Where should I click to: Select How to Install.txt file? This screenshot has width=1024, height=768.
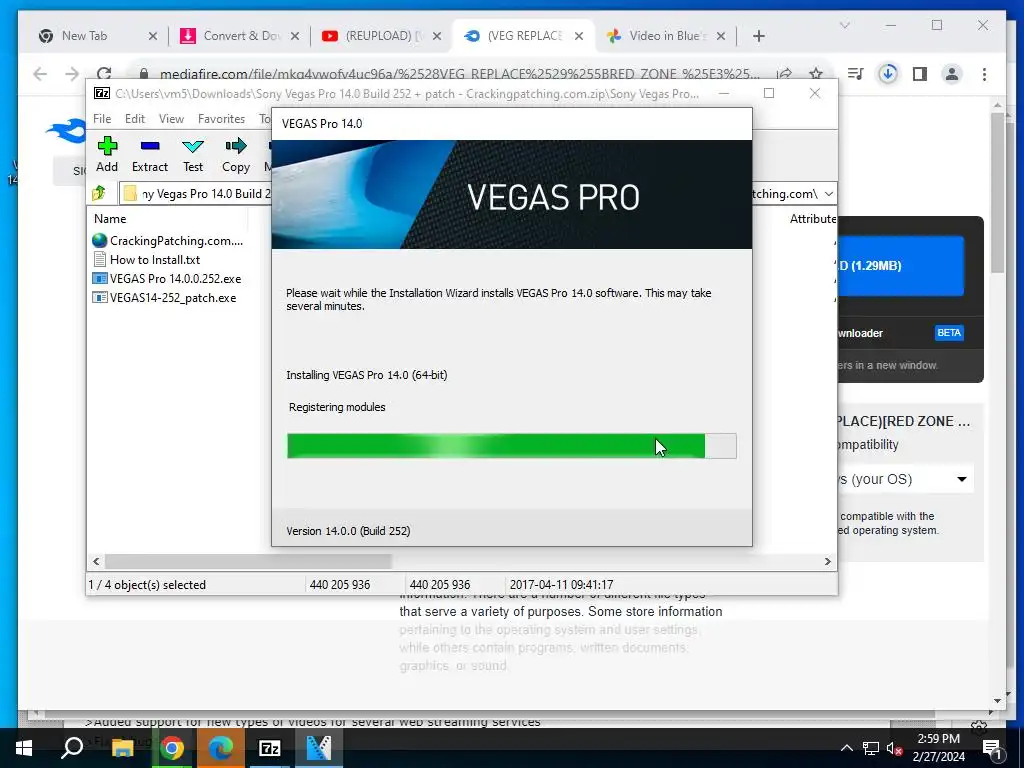point(146,259)
